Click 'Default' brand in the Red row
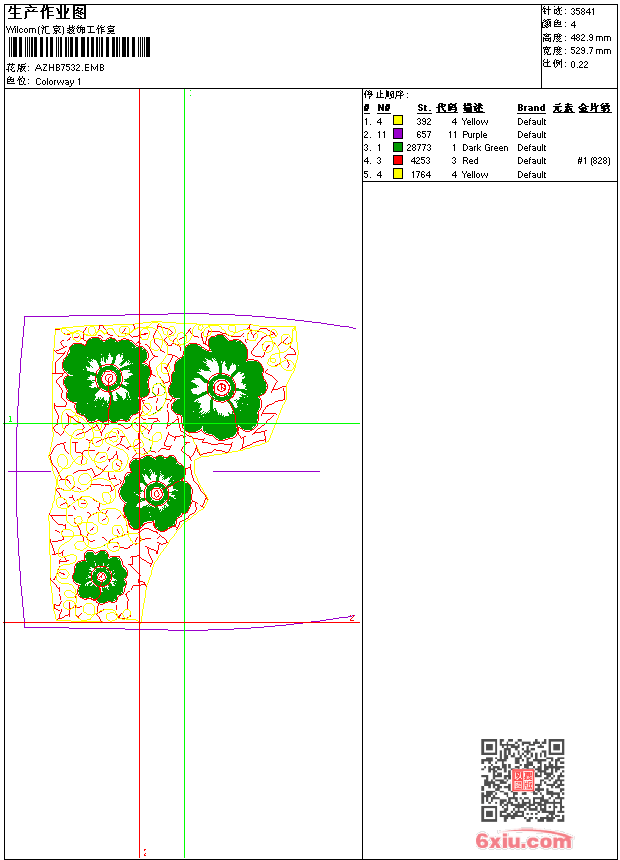The image size is (620, 860). click(532, 161)
